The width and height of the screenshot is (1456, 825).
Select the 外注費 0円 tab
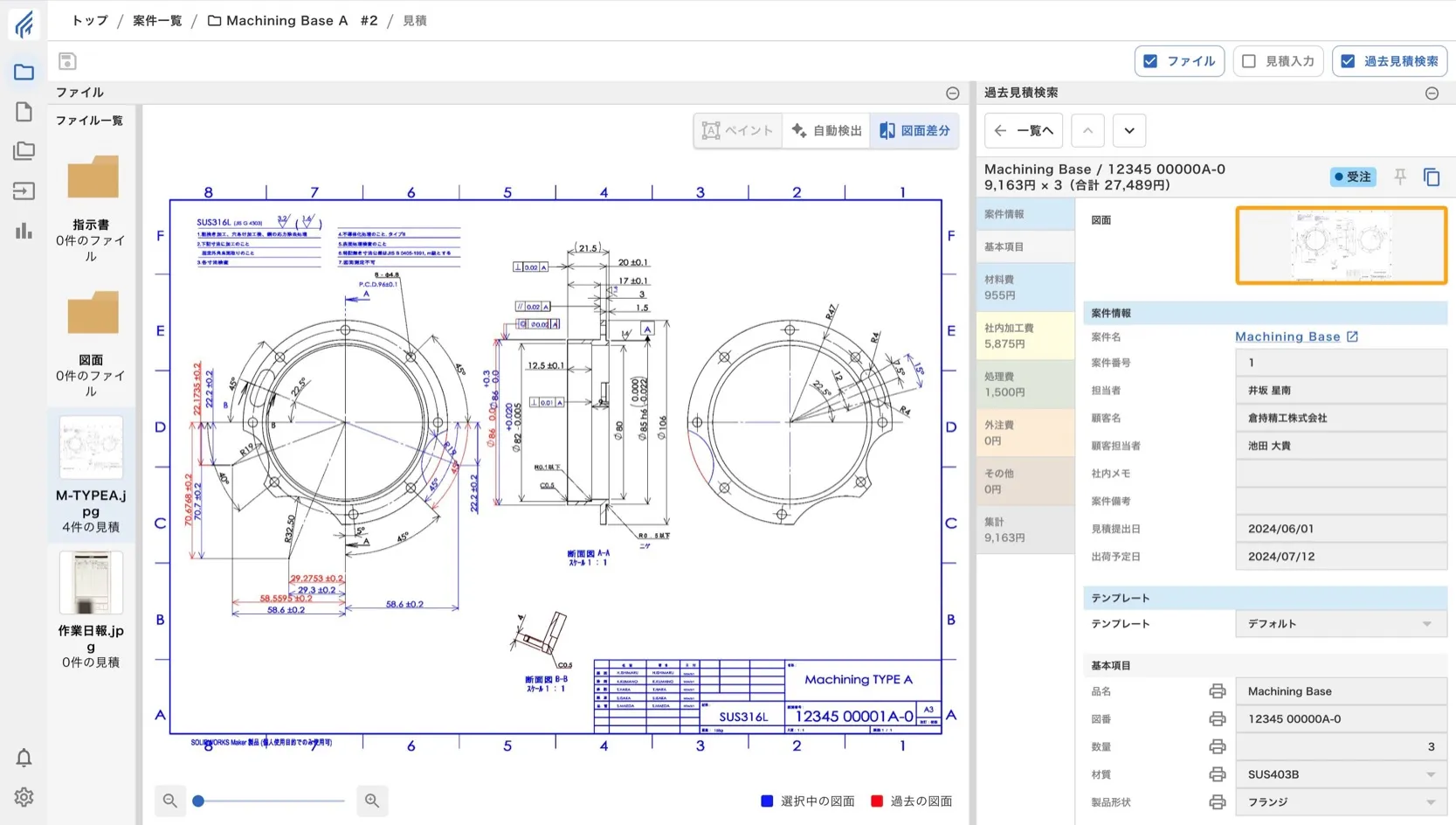tap(1025, 433)
